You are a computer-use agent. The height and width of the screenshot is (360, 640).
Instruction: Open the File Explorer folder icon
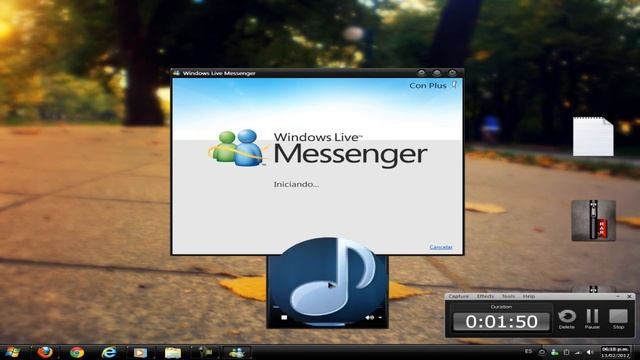(x=173, y=353)
